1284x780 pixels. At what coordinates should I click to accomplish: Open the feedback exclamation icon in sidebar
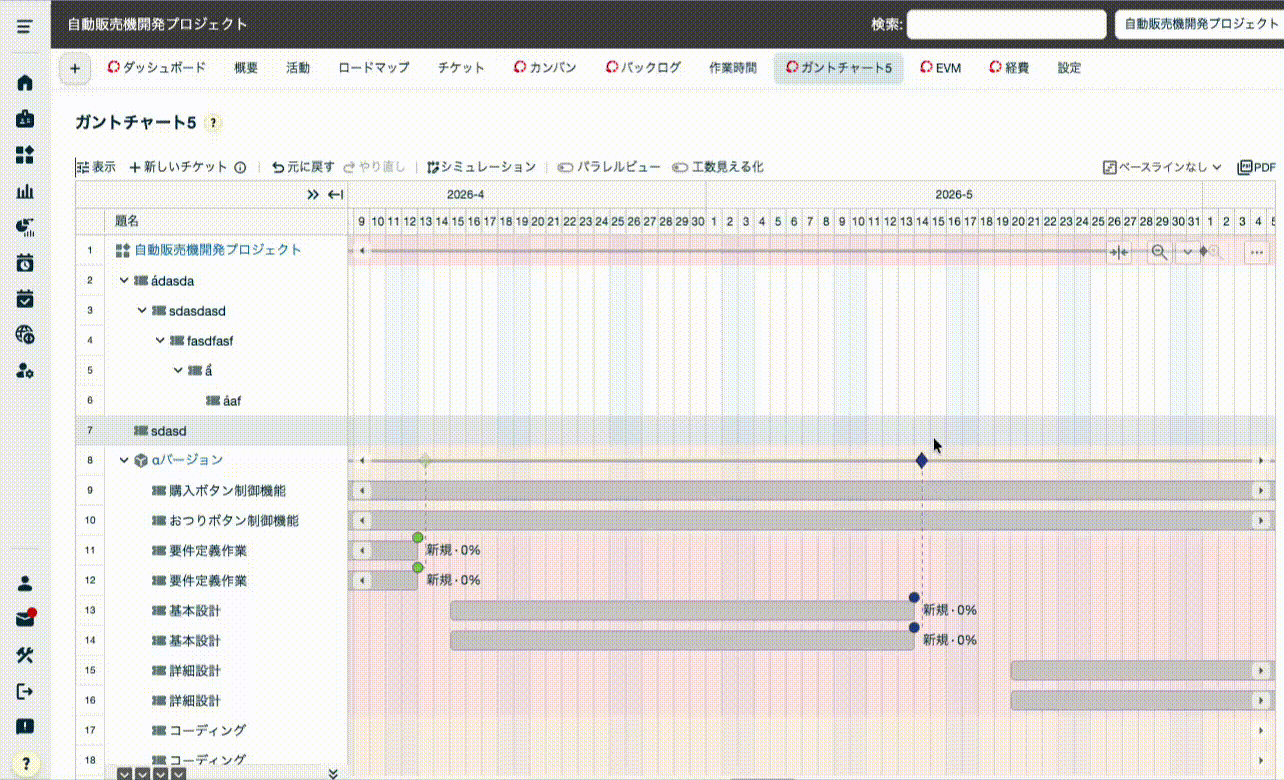[25, 727]
